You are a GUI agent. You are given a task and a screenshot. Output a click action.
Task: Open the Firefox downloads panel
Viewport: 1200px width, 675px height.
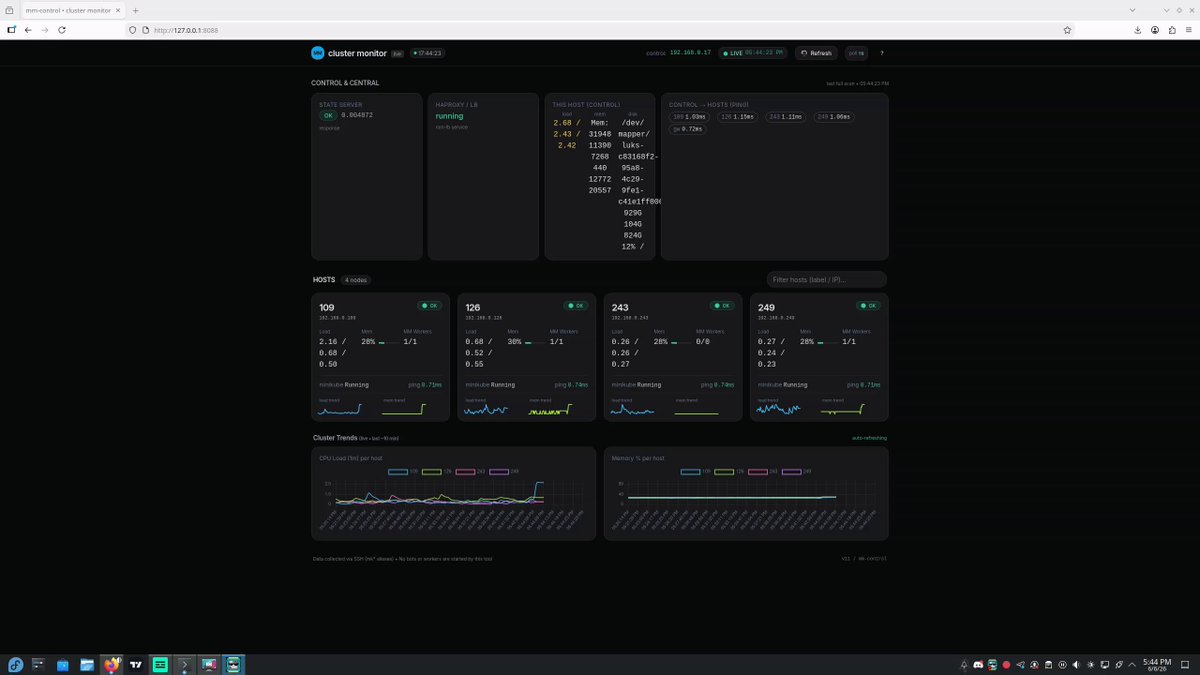[1138, 30]
